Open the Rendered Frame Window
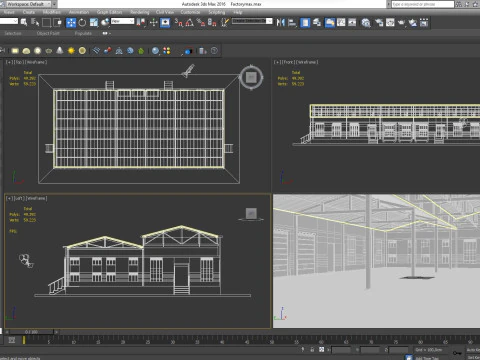480x360 pixels. tap(390, 22)
